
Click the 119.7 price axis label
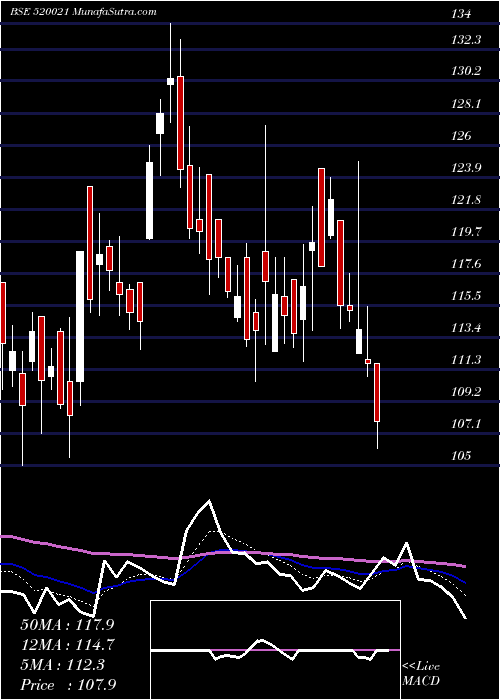467,232
